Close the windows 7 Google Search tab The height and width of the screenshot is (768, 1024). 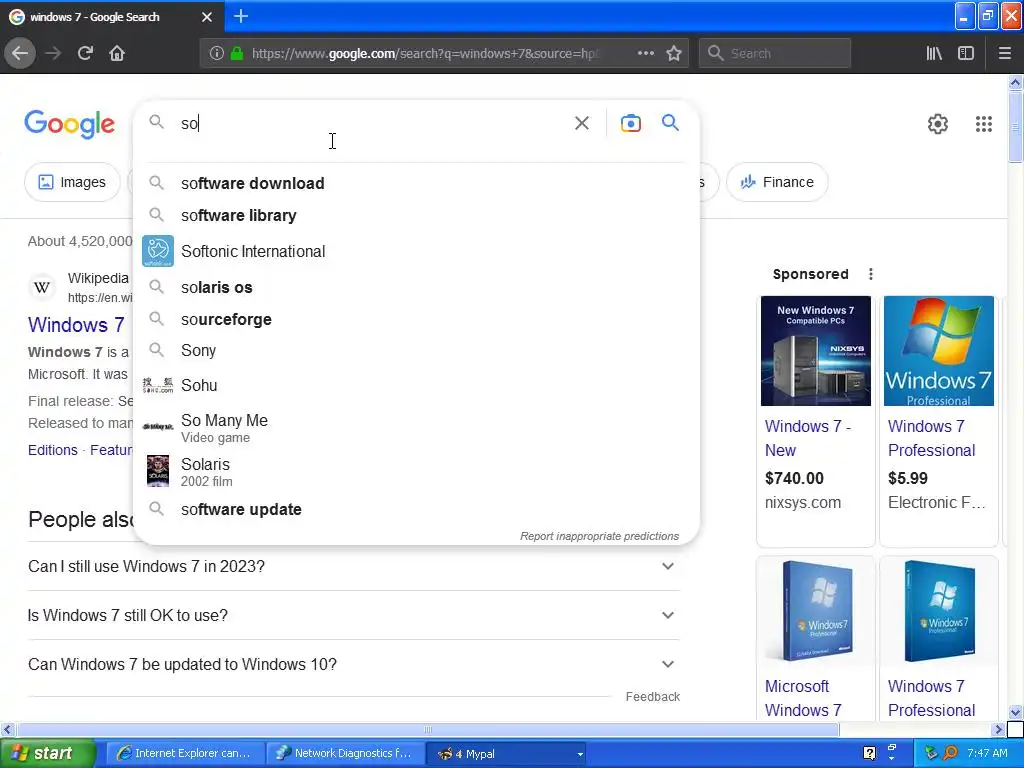(206, 17)
